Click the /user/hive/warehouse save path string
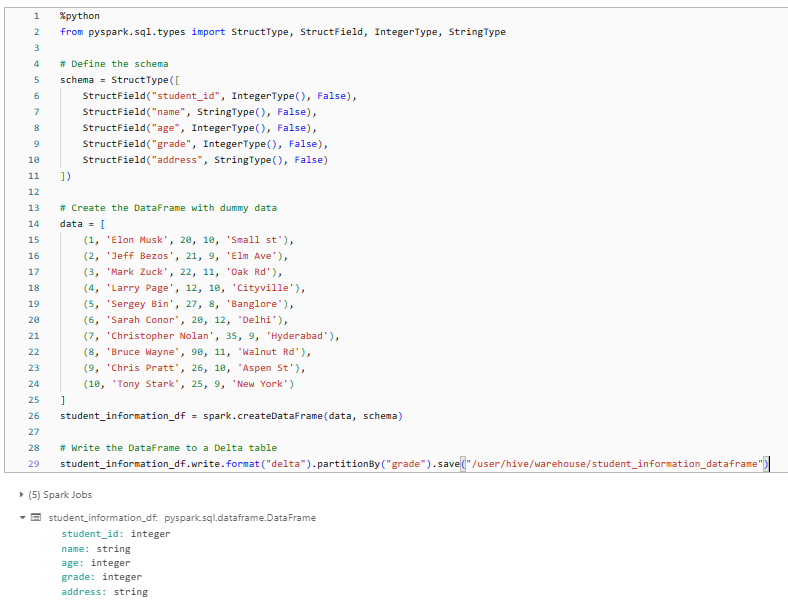This screenshot has width=788, height=605. [x=612, y=463]
